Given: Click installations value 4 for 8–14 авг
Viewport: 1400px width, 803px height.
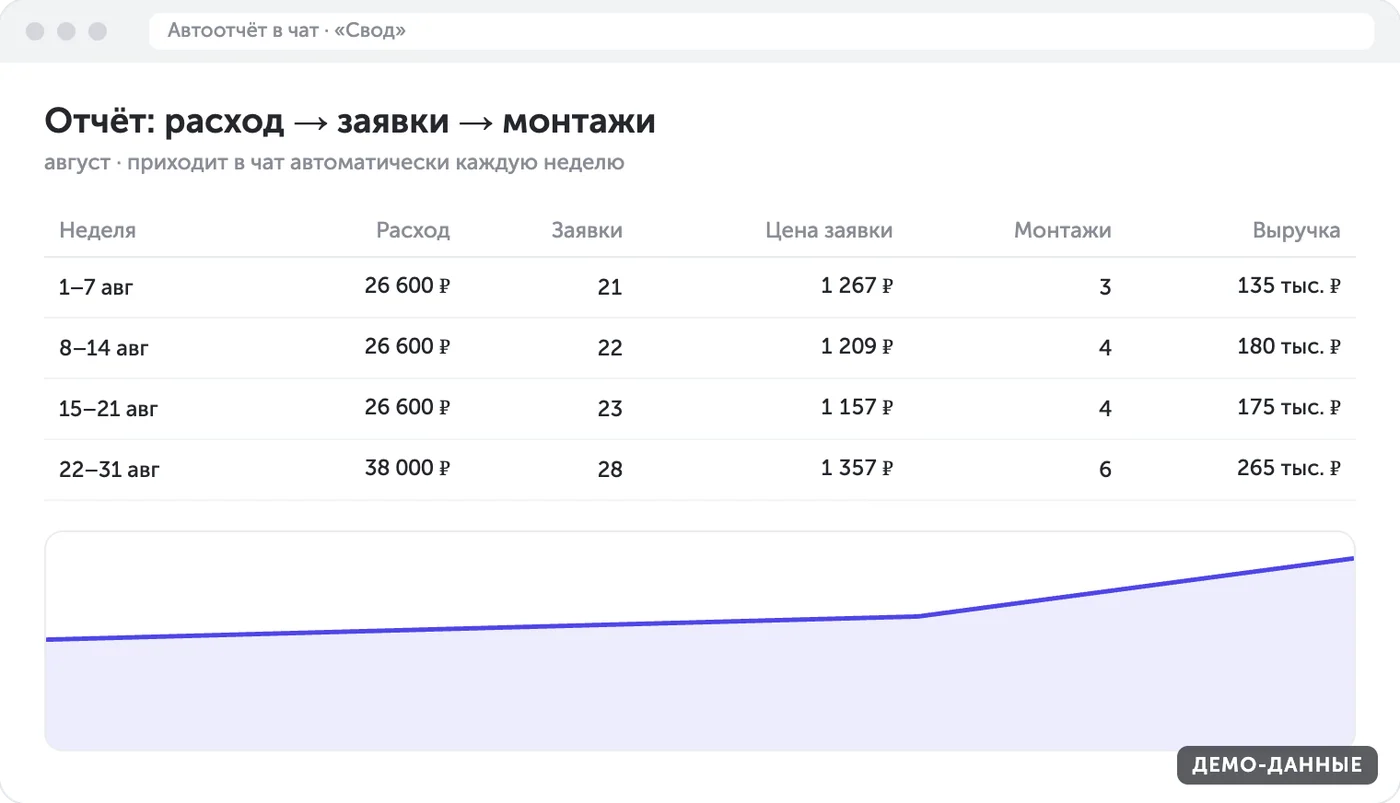Looking at the screenshot, I should (1105, 348).
